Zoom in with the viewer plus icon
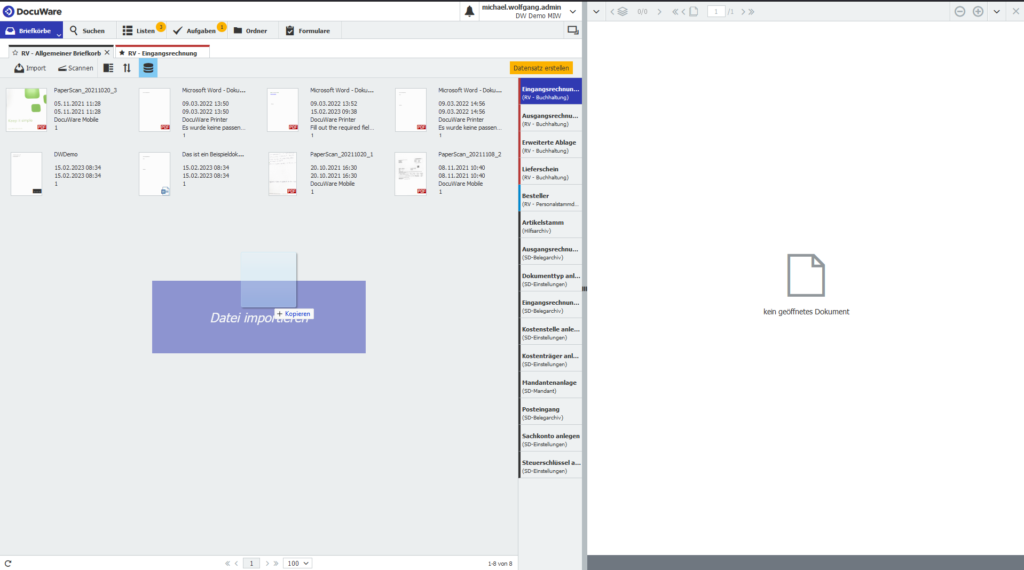The width and height of the screenshot is (1024, 570). pos(978,11)
